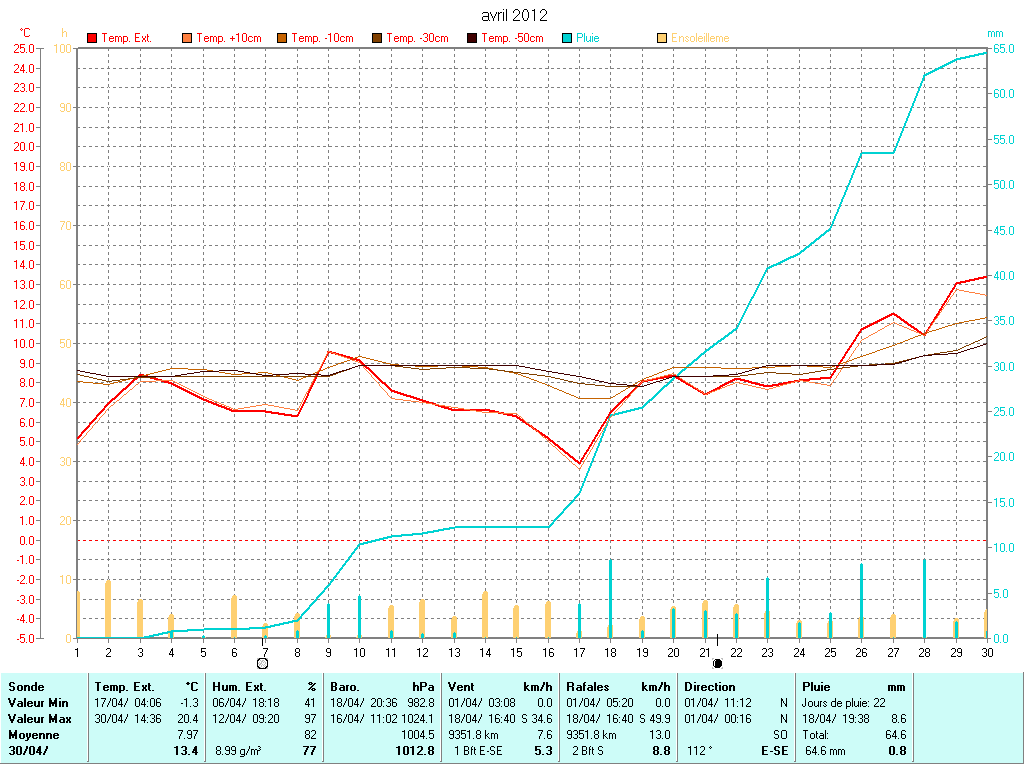Screen dimensions: 1024x764
Task: Click the full moon icon below day 7
Action: (262, 663)
